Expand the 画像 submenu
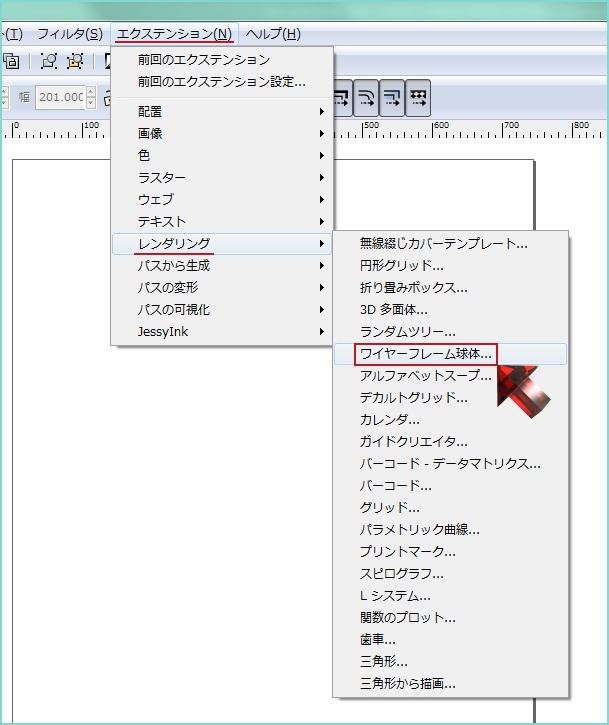Image resolution: width=609 pixels, height=725 pixels. (221, 134)
